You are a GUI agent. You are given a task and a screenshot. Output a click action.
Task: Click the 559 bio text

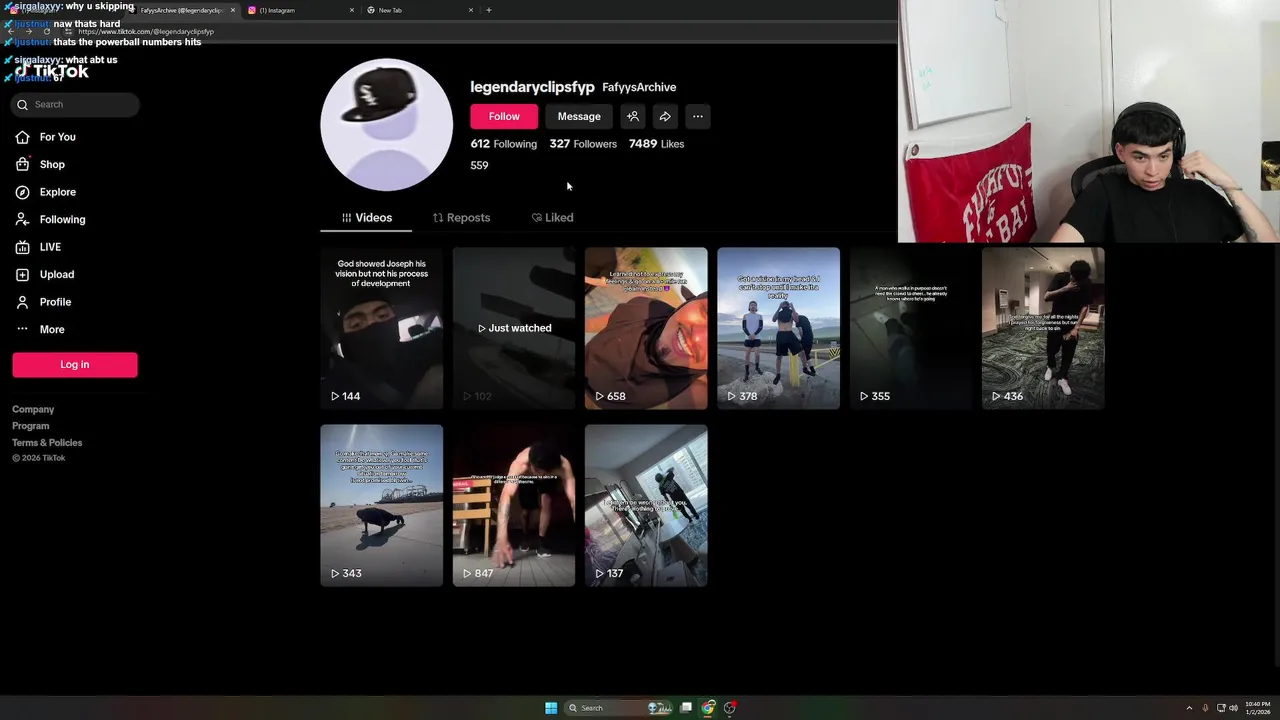click(x=479, y=166)
